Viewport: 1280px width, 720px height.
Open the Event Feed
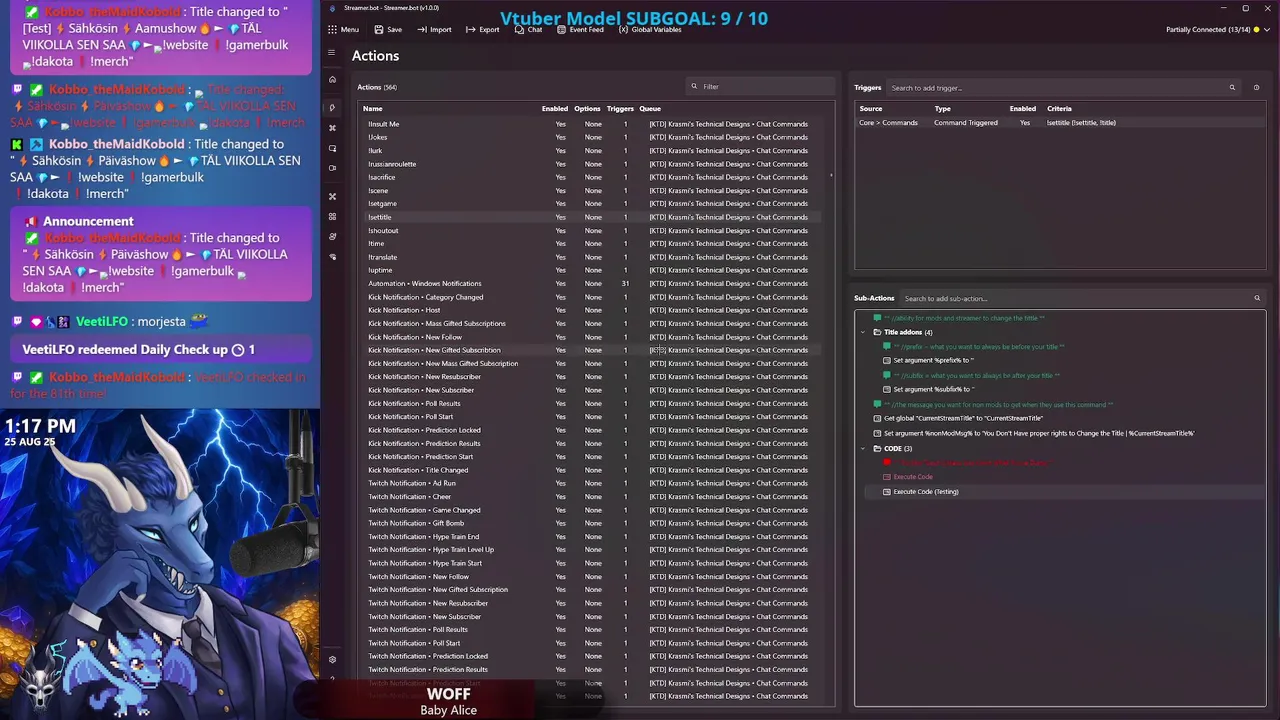pyautogui.click(x=580, y=30)
